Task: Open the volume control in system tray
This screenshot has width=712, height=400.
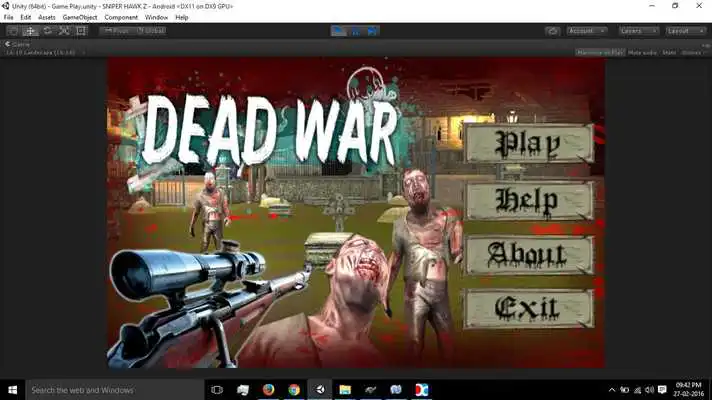Action: coord(650,390)
